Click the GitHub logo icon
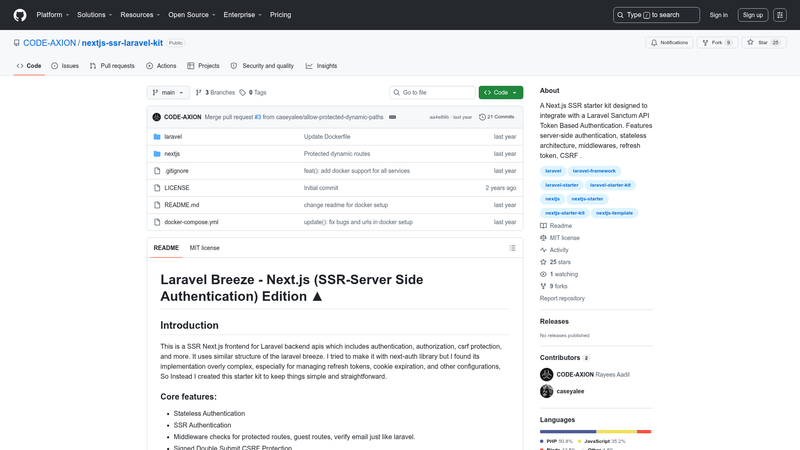 tap(20, 15)
